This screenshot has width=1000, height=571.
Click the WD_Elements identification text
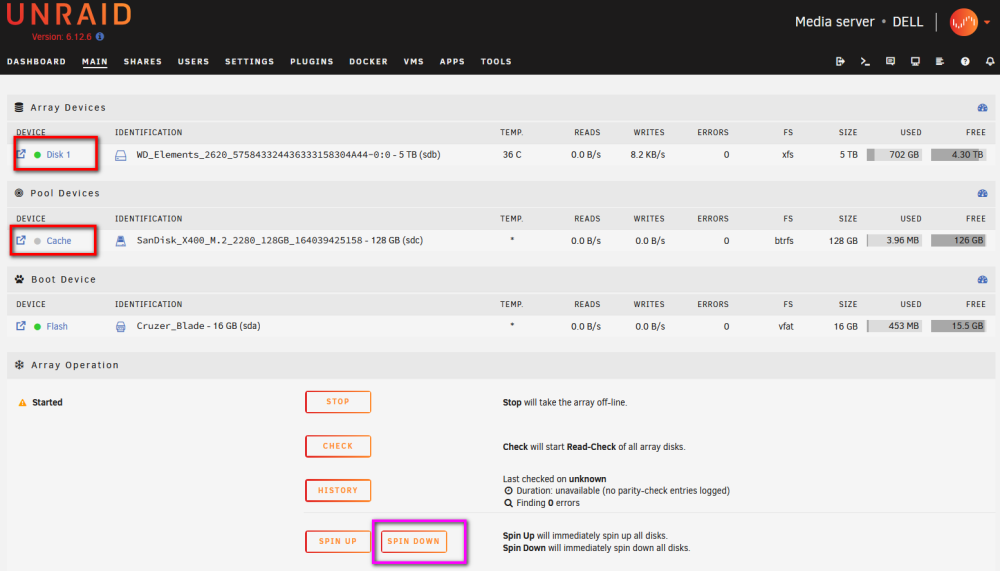pyautogui.click(x=288, y=155)
